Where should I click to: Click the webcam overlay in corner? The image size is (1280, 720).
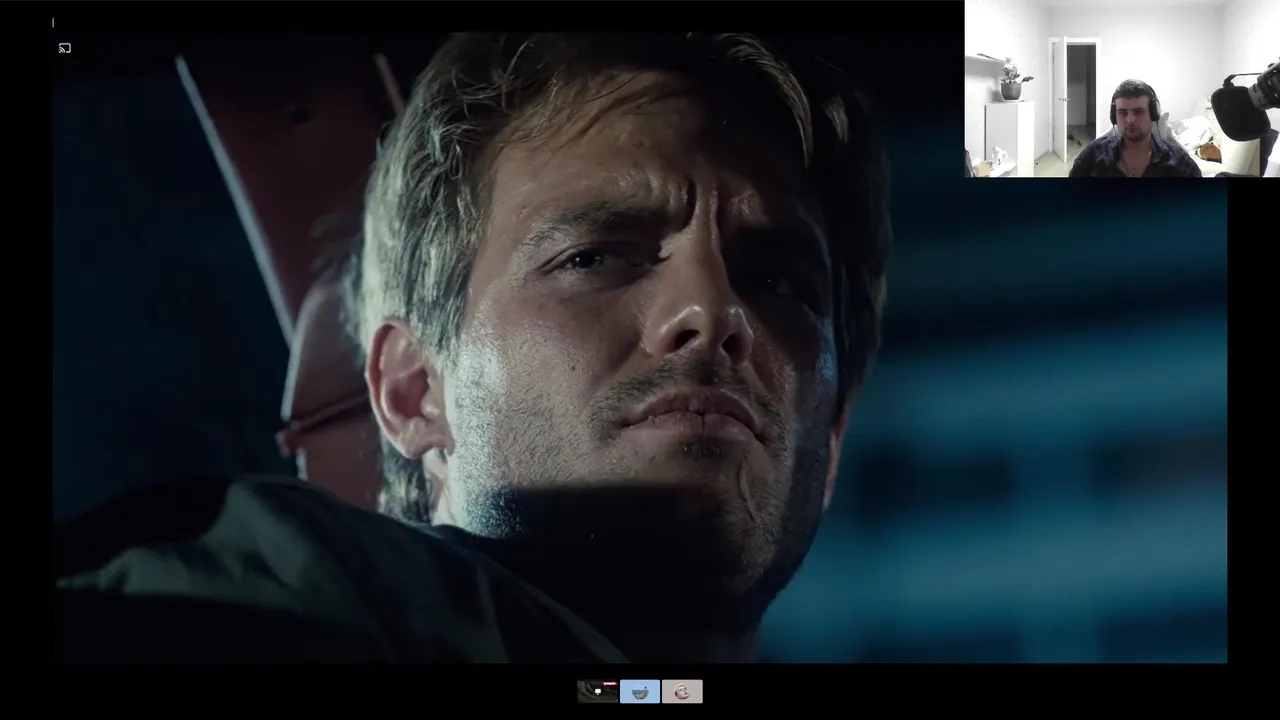click(1122, 89)
